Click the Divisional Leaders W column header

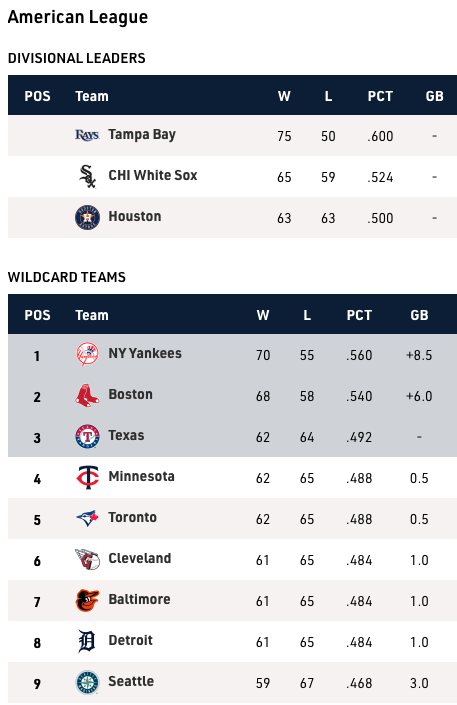tap(284, 96)
